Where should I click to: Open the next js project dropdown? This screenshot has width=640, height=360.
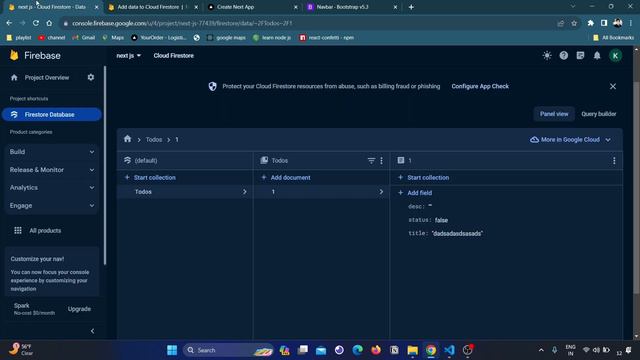(129, 56)
